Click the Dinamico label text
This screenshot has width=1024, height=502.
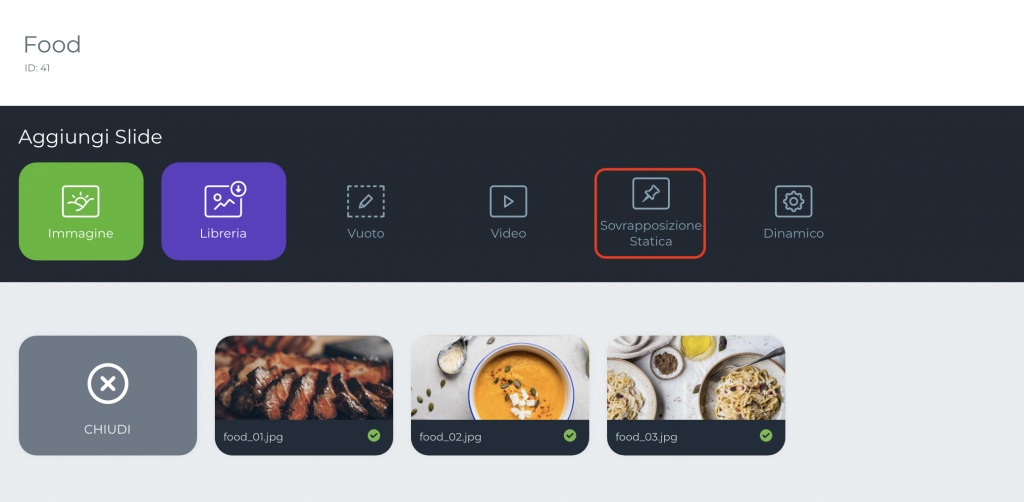tap(793, 233)
